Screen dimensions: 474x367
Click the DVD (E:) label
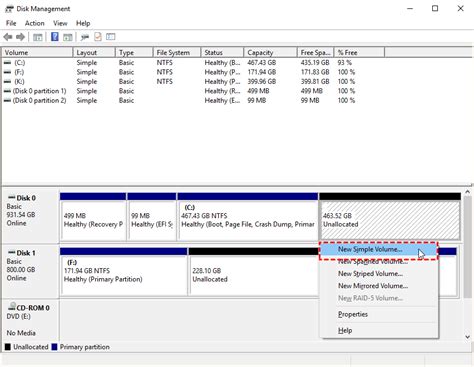18,317
